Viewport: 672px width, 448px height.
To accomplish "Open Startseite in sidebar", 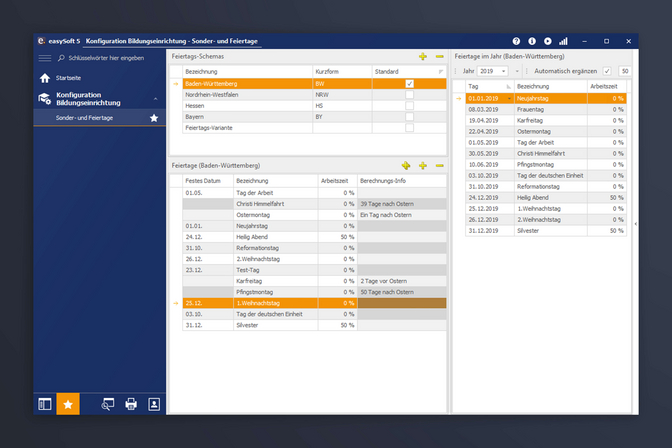I will [x=68, y=78].
